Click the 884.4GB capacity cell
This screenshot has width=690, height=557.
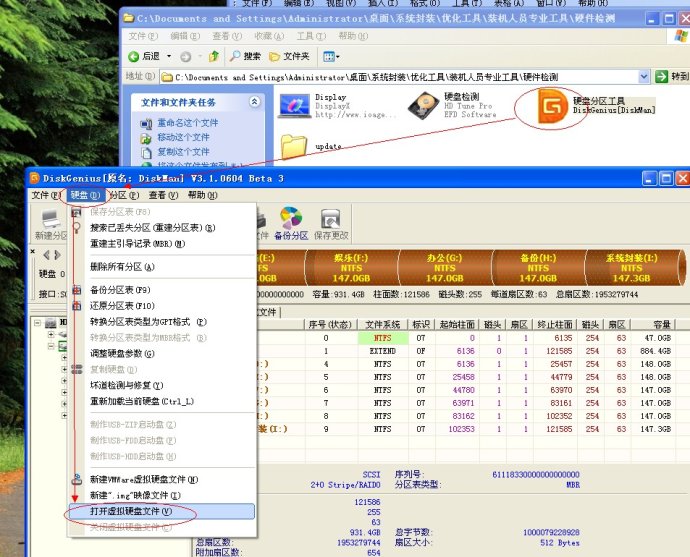[x=655, y=351]
